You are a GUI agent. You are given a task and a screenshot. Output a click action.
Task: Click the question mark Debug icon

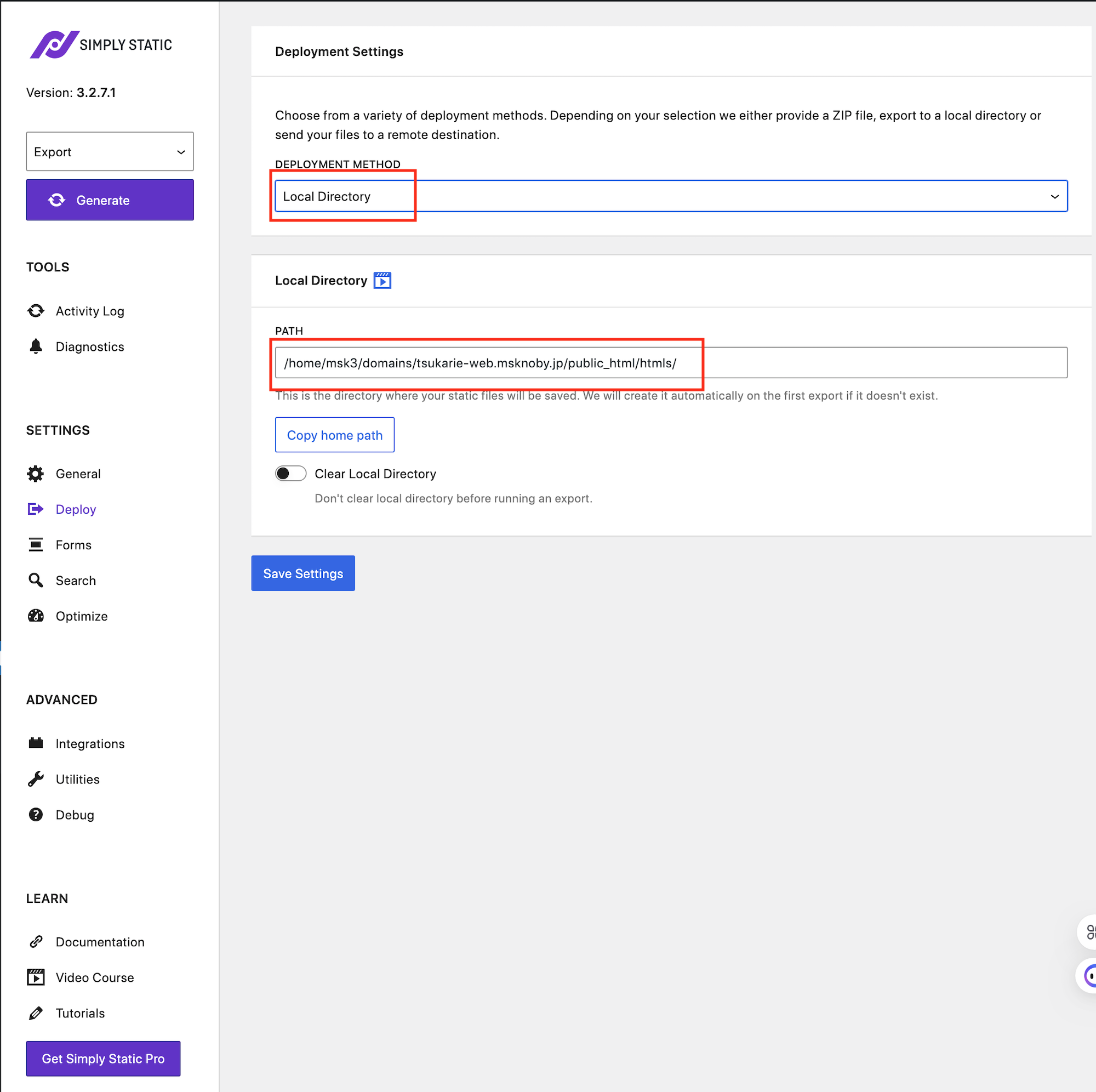click(36, 815)
